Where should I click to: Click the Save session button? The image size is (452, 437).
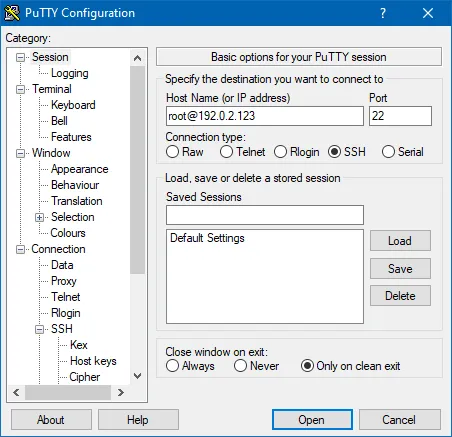click(400, 268)
